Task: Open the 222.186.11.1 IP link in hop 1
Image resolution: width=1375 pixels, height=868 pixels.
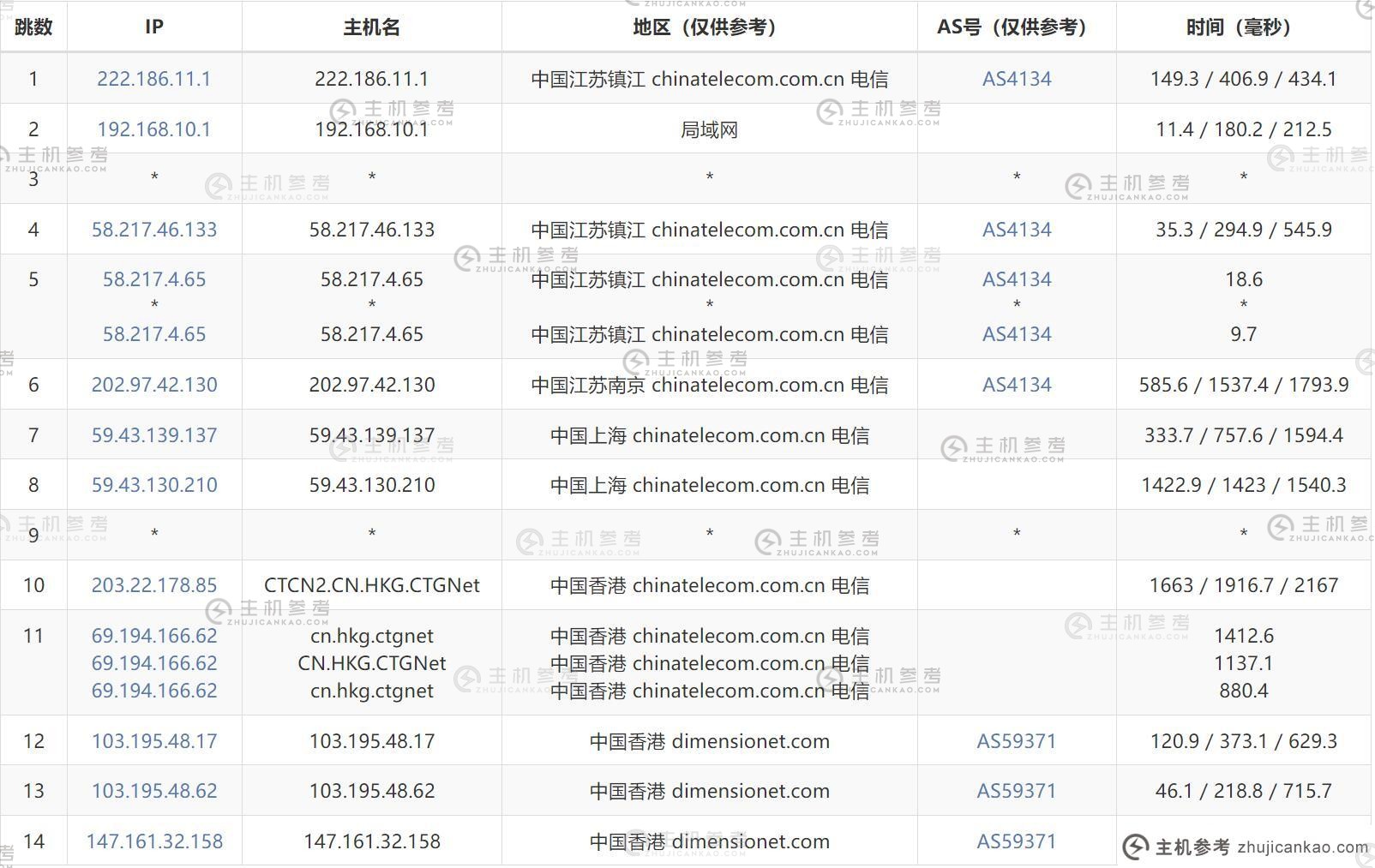Action: 154,79
